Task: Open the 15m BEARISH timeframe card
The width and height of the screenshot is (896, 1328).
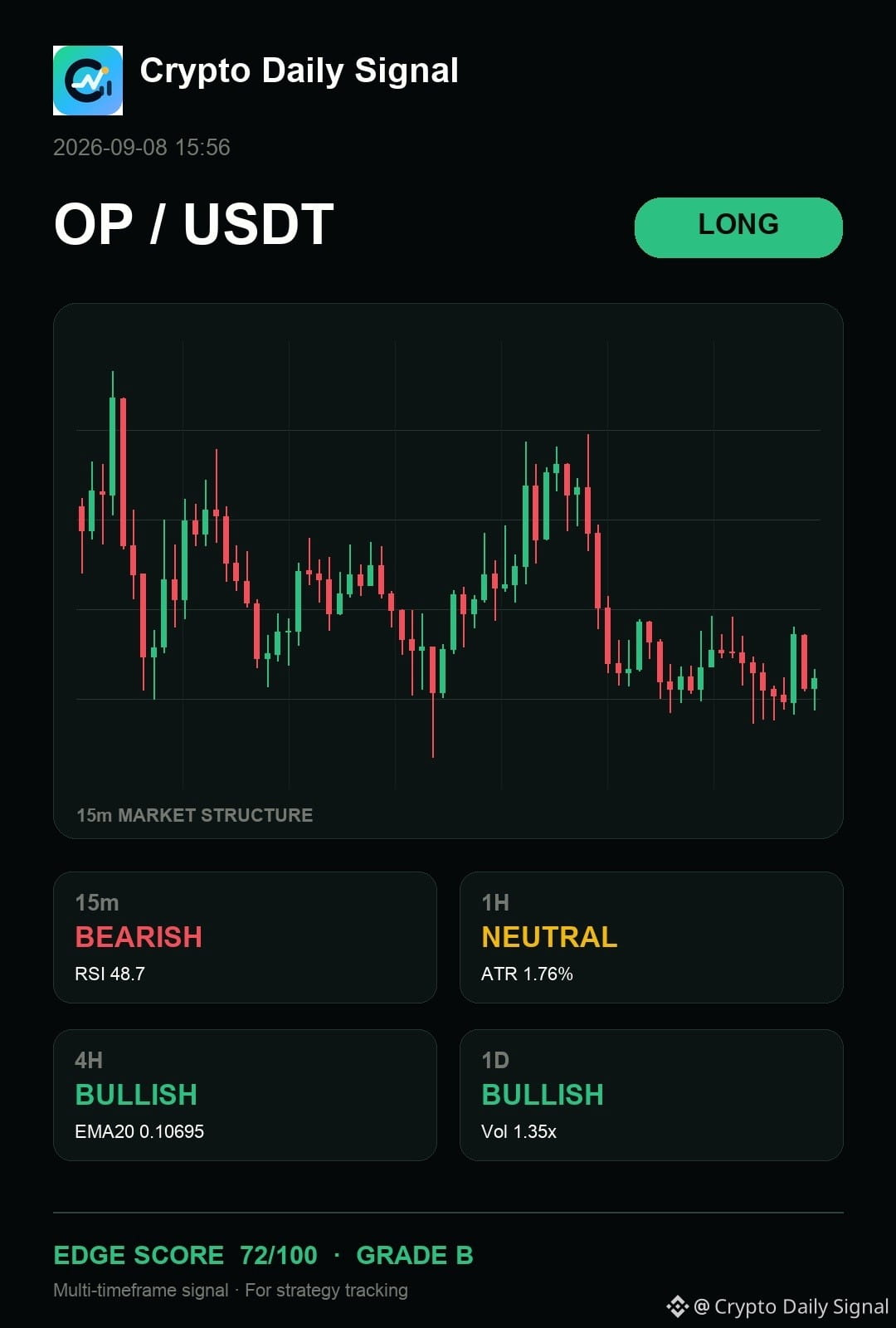Action: pos(245,937)
